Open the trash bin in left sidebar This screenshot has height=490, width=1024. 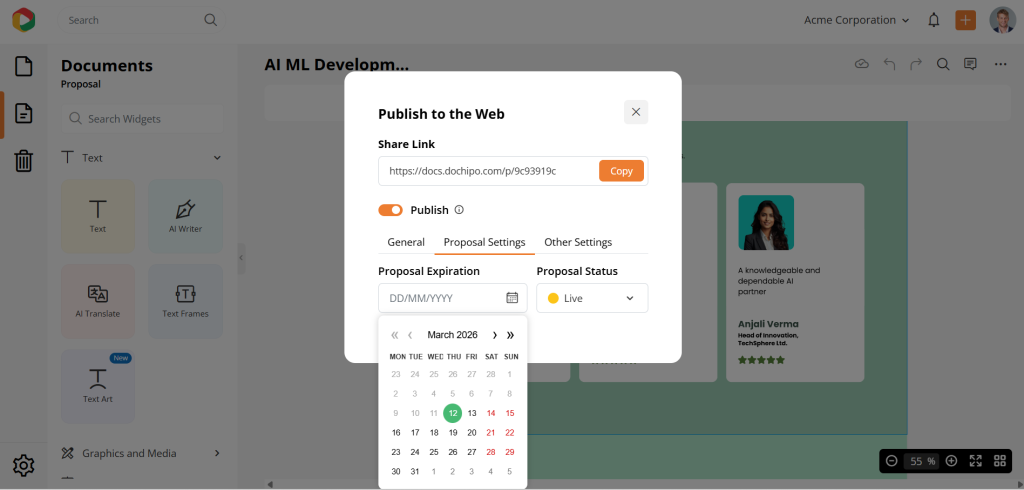point(24,161)
